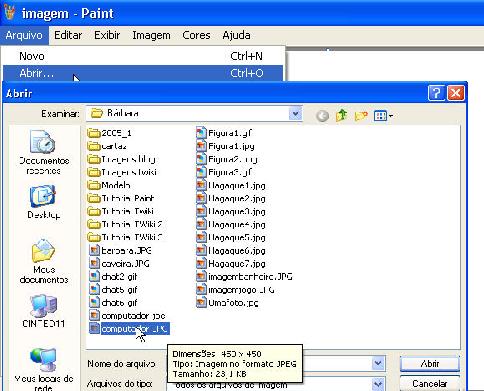Click the chat2.gif file icon
The width and height of the screenshot is (484, 391).
pyautogui.click(x=95, y=276)
